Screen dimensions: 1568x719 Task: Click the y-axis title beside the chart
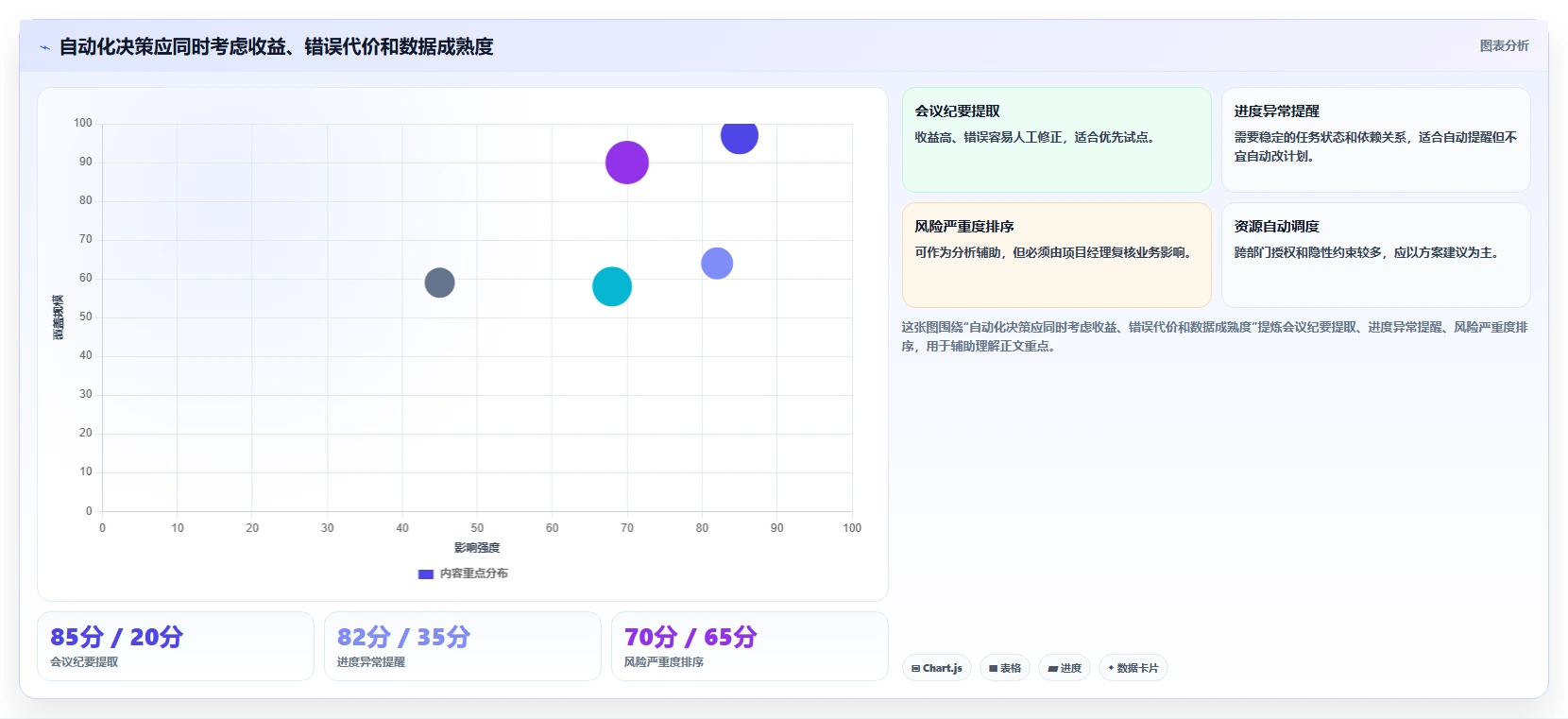pos(58,317)
